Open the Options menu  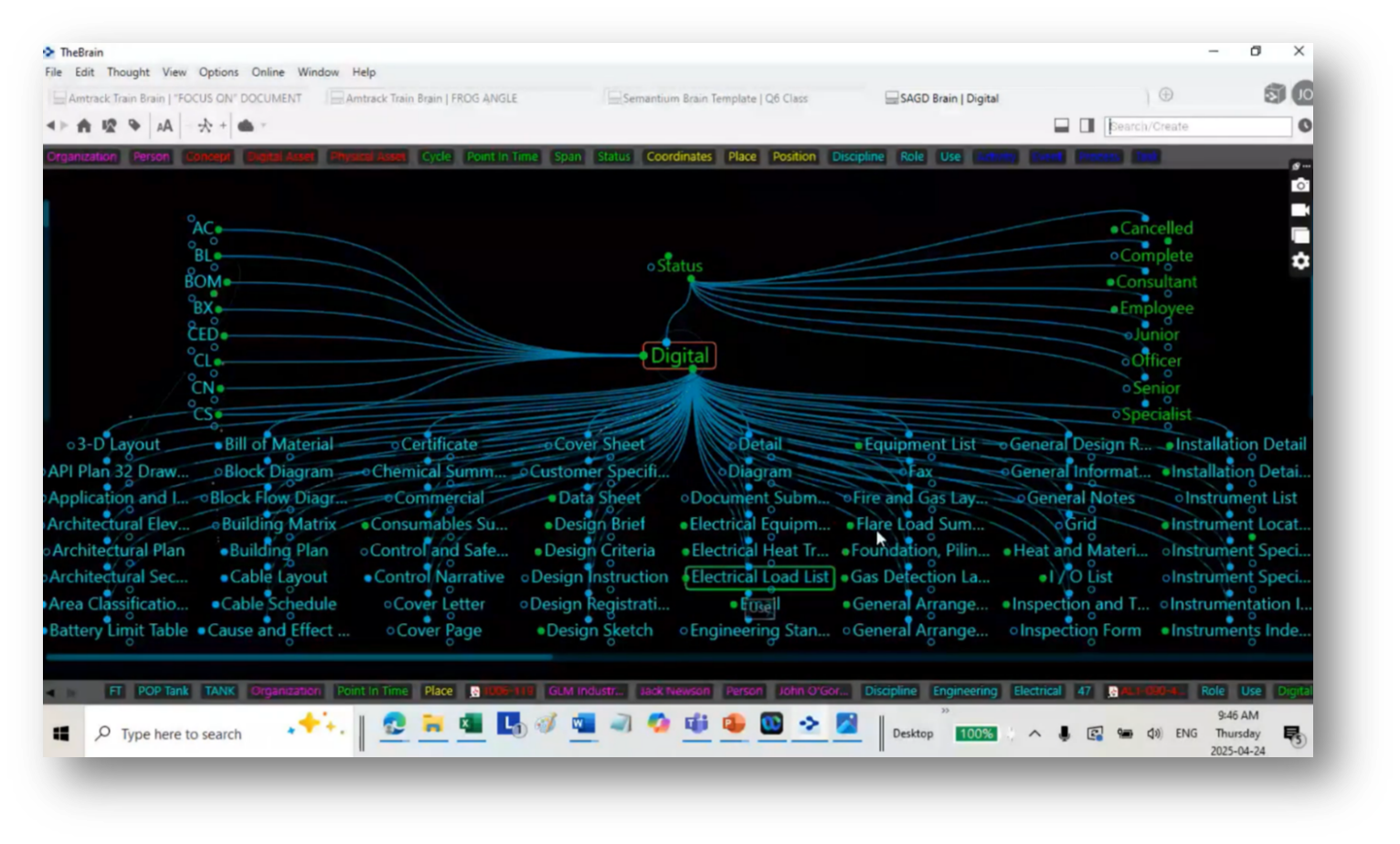point(218,72)
